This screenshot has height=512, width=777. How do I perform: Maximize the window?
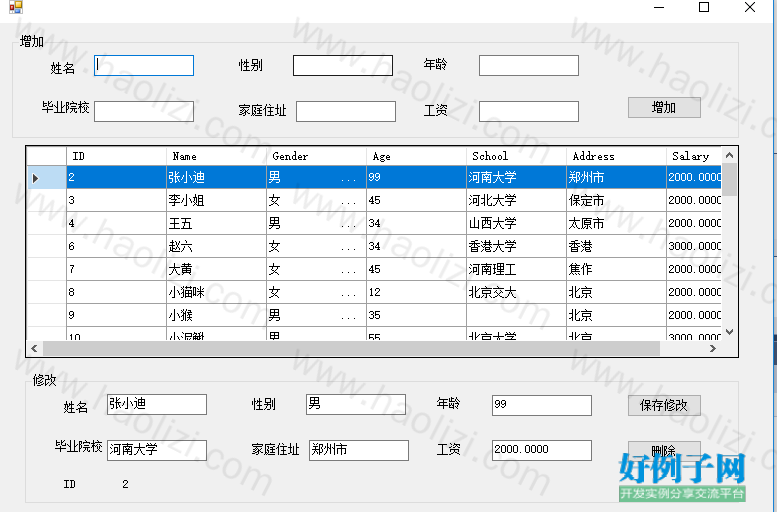click(x=704, y=7)
